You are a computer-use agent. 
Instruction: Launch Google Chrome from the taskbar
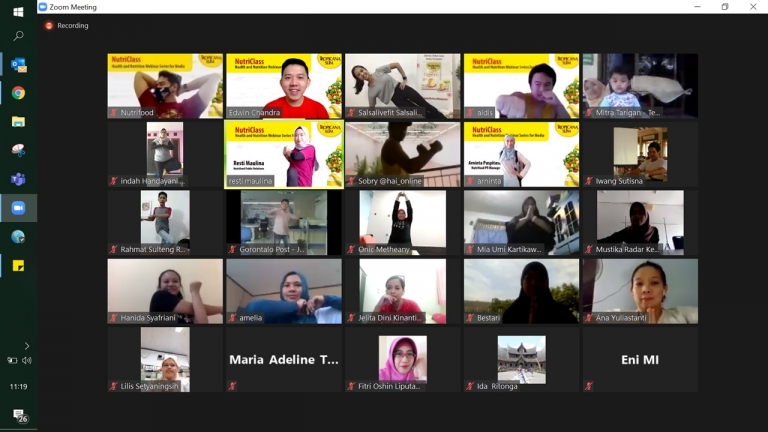point(18,93)
